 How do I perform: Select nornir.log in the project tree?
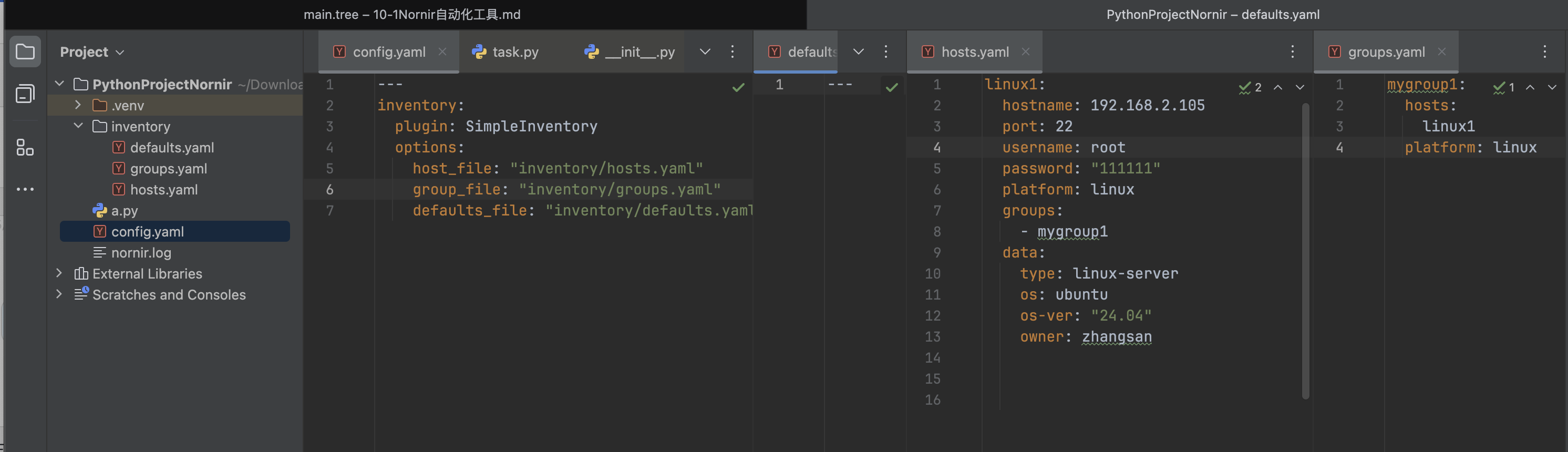[x=141, y=253]
